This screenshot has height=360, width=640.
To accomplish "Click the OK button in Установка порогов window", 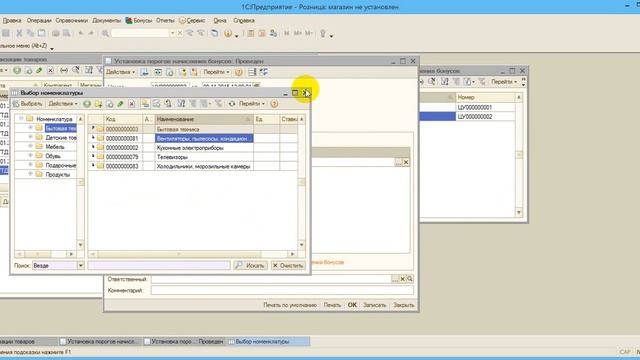I will point(352,305).
